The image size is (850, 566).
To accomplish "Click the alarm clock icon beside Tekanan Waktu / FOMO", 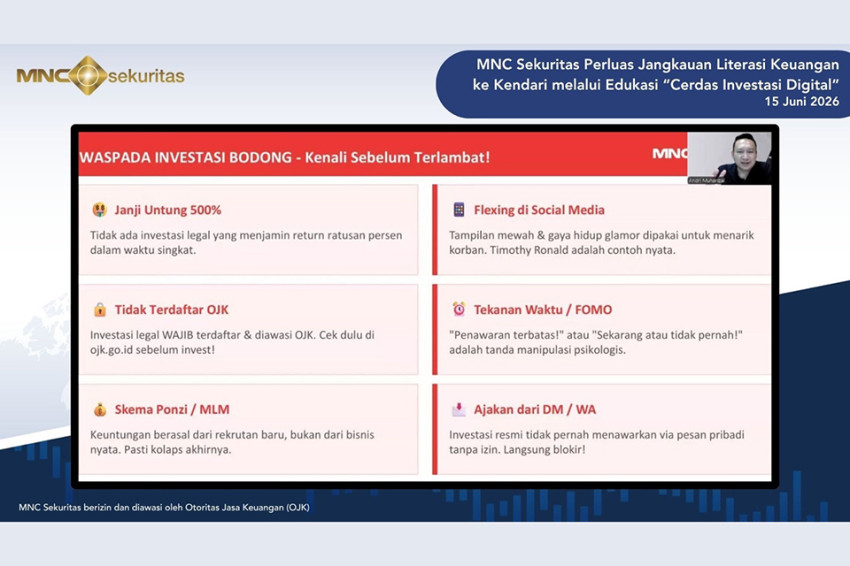I will click(x=459, y=309).
